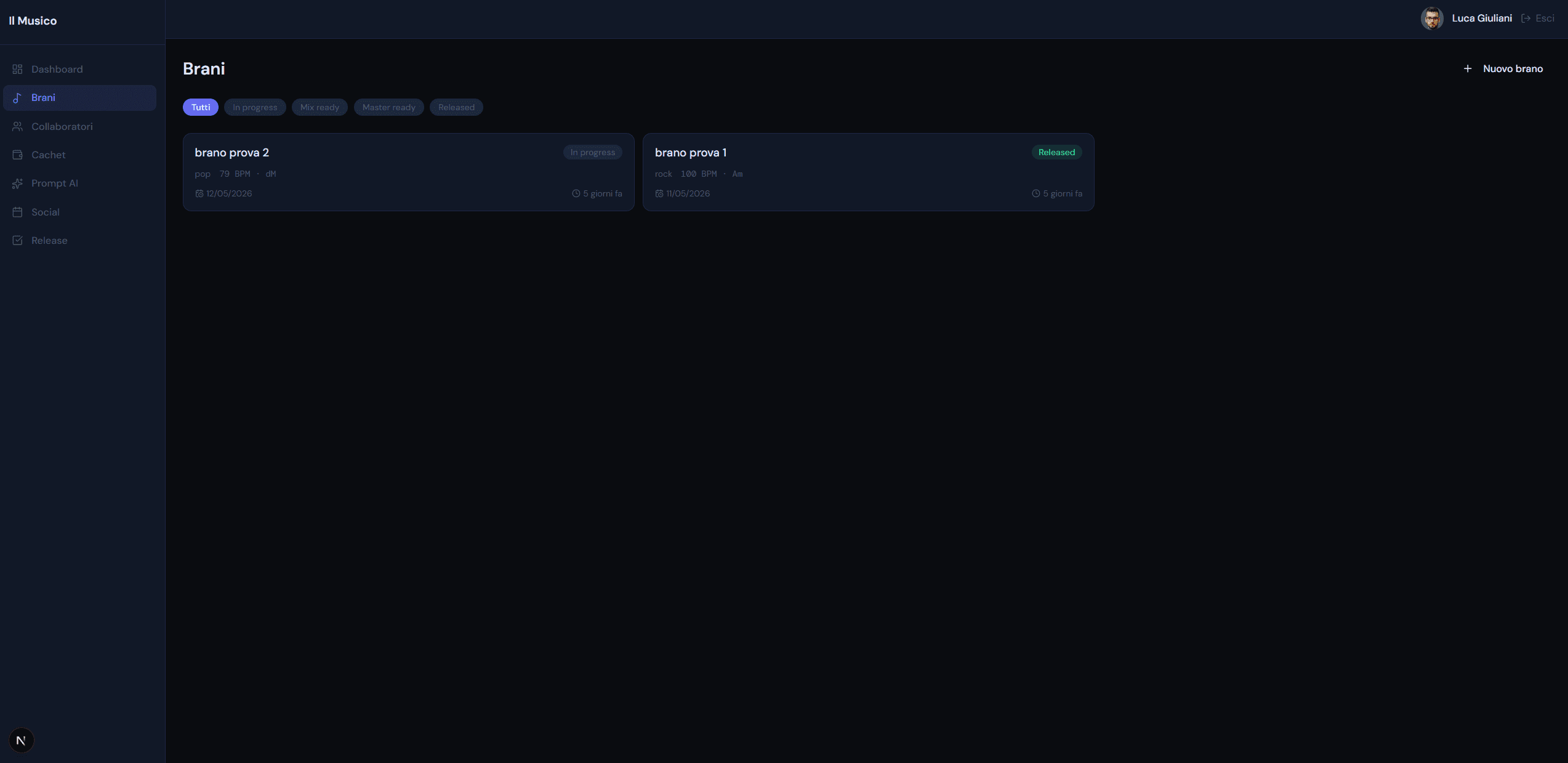Image resolution: width=1568 pixels, height=763 pixels.
Task: Click the Brani page heading
Action: pos(204,68)
